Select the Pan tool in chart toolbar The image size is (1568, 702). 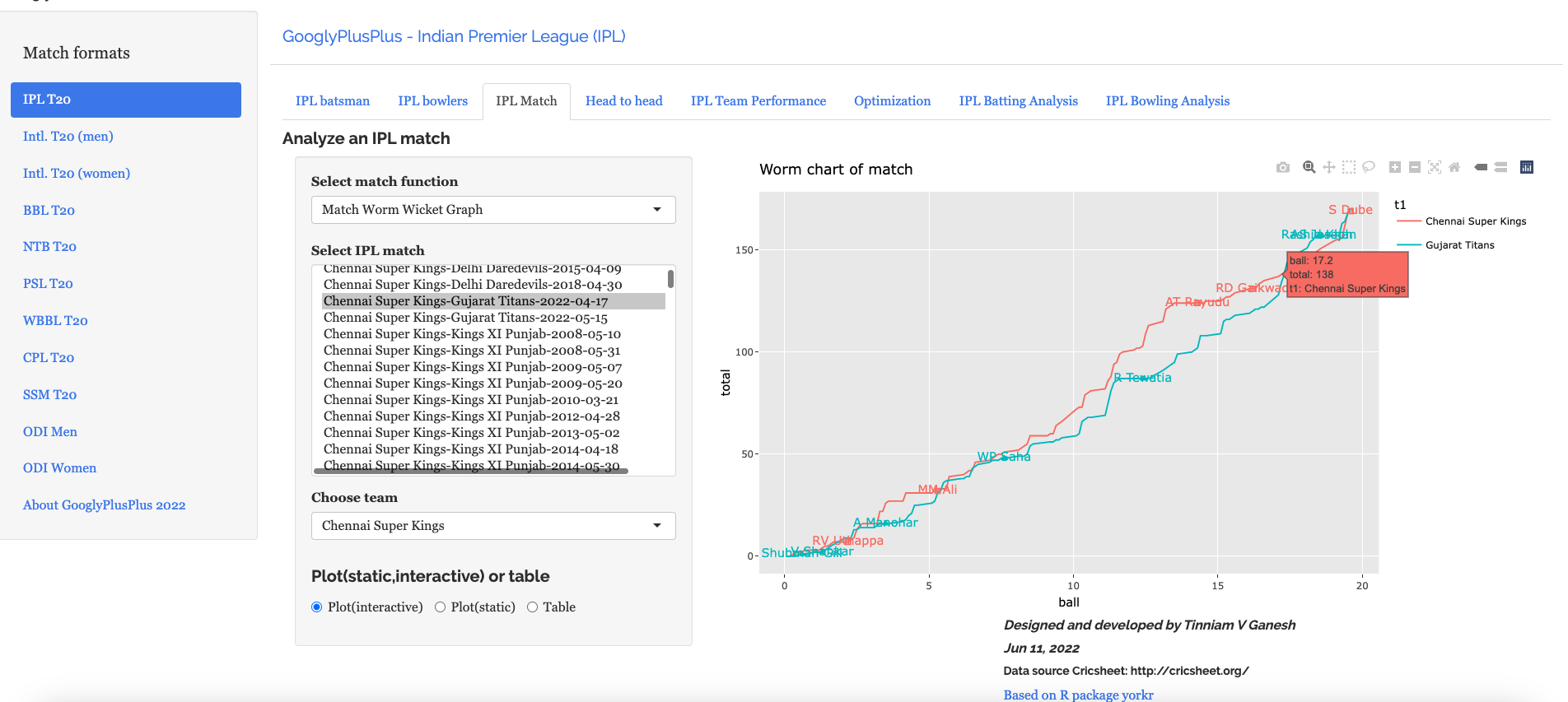click(1328, 167)
